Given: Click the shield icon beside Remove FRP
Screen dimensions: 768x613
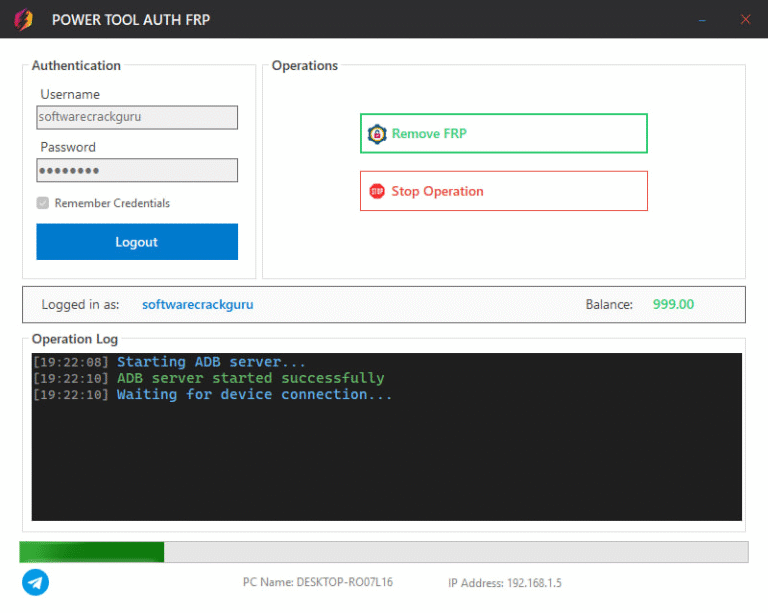Looking at the screenshot, I should 377,133.
